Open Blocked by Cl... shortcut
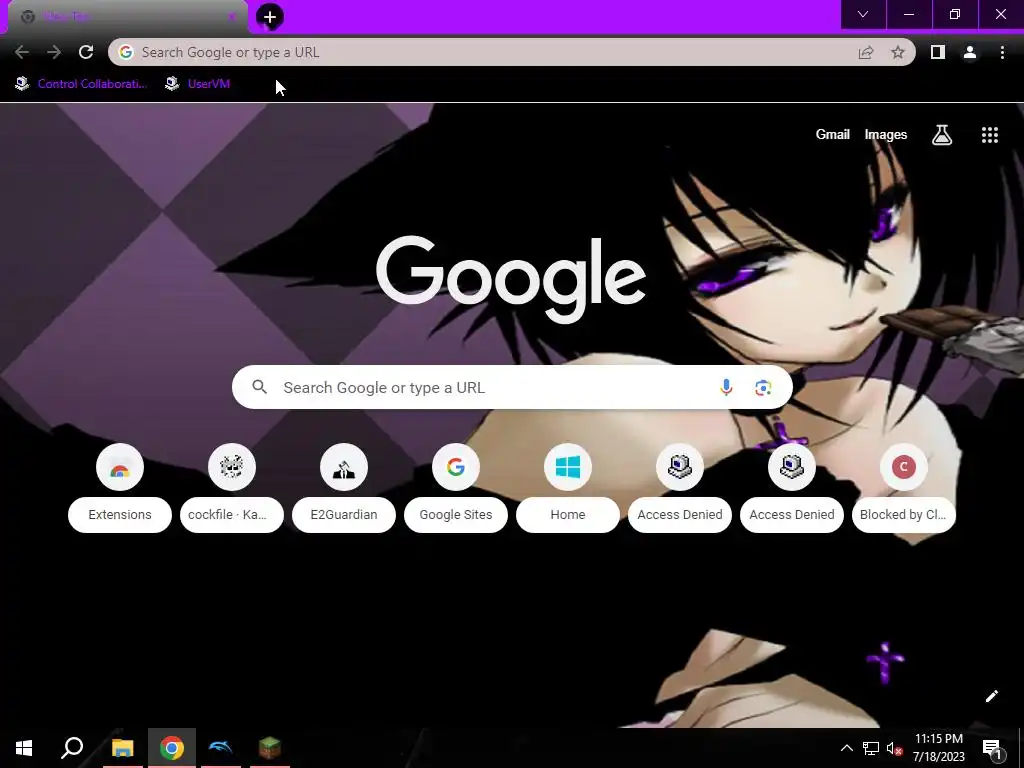Screen dimensions: 1024x768 [904, 488]
